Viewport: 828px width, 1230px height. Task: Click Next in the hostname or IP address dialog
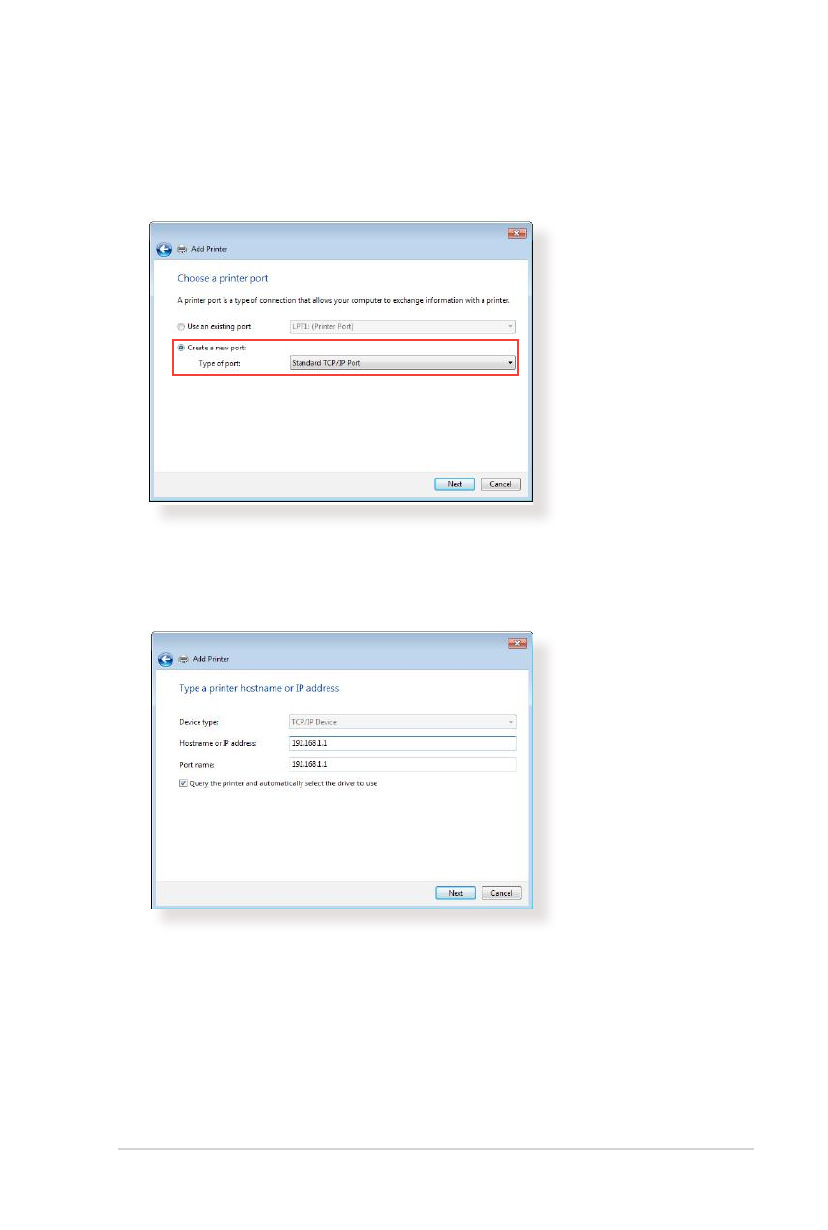coord(455,893)
